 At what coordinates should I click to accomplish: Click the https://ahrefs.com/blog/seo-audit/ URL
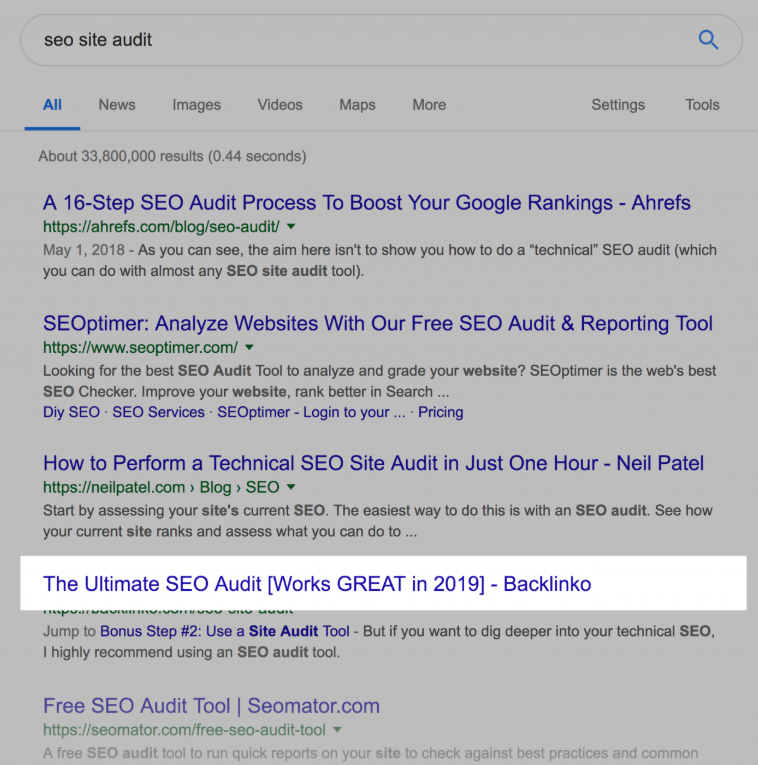(x=161, y=227)
